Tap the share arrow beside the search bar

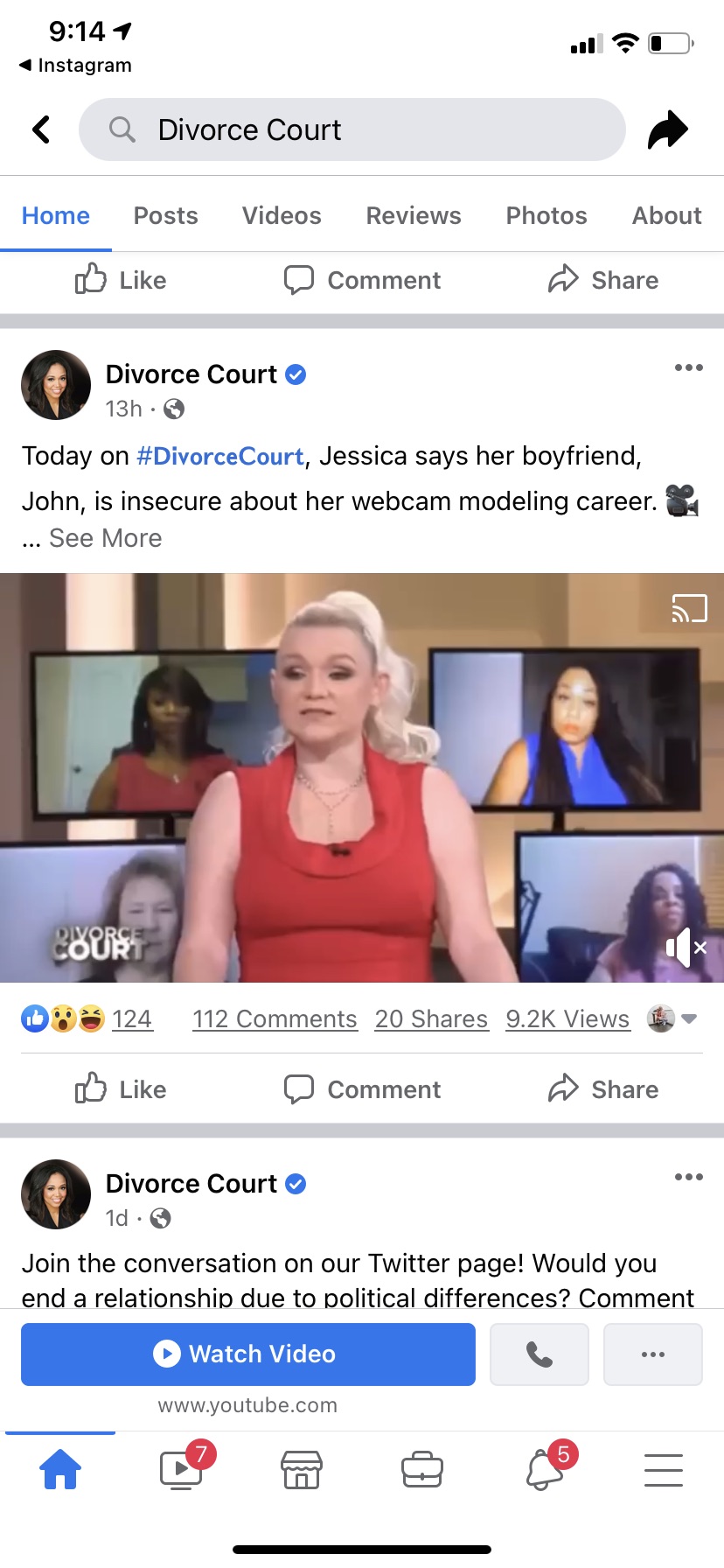pos(668,130)
